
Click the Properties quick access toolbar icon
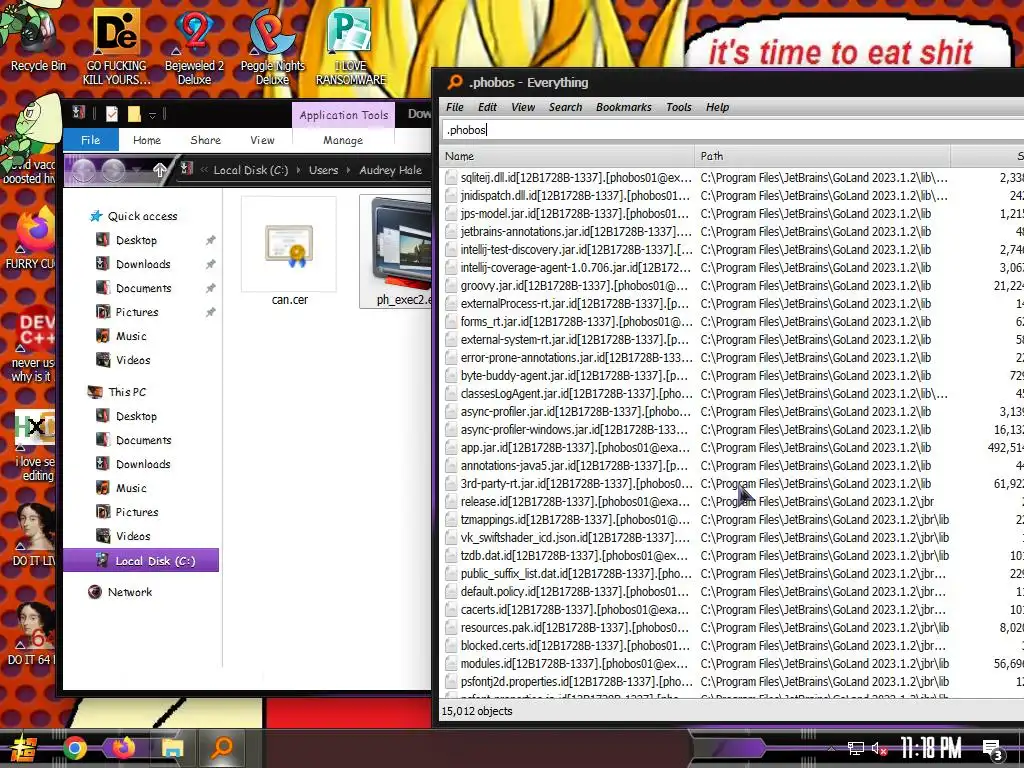[x=112, y=114]
